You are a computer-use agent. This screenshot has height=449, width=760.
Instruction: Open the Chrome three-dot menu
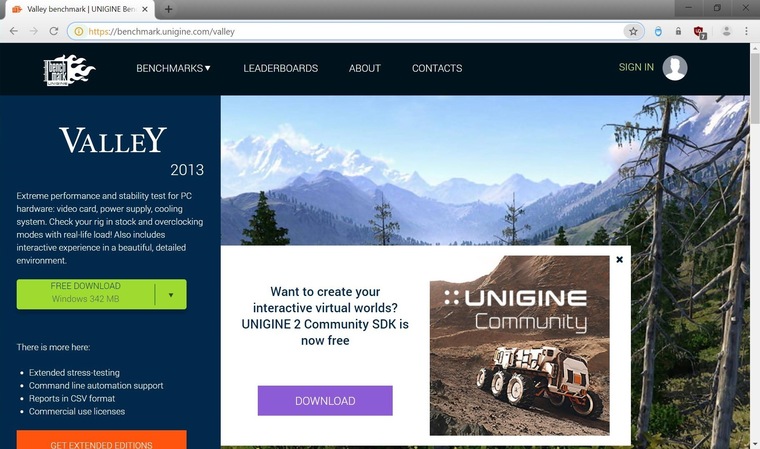746,32
